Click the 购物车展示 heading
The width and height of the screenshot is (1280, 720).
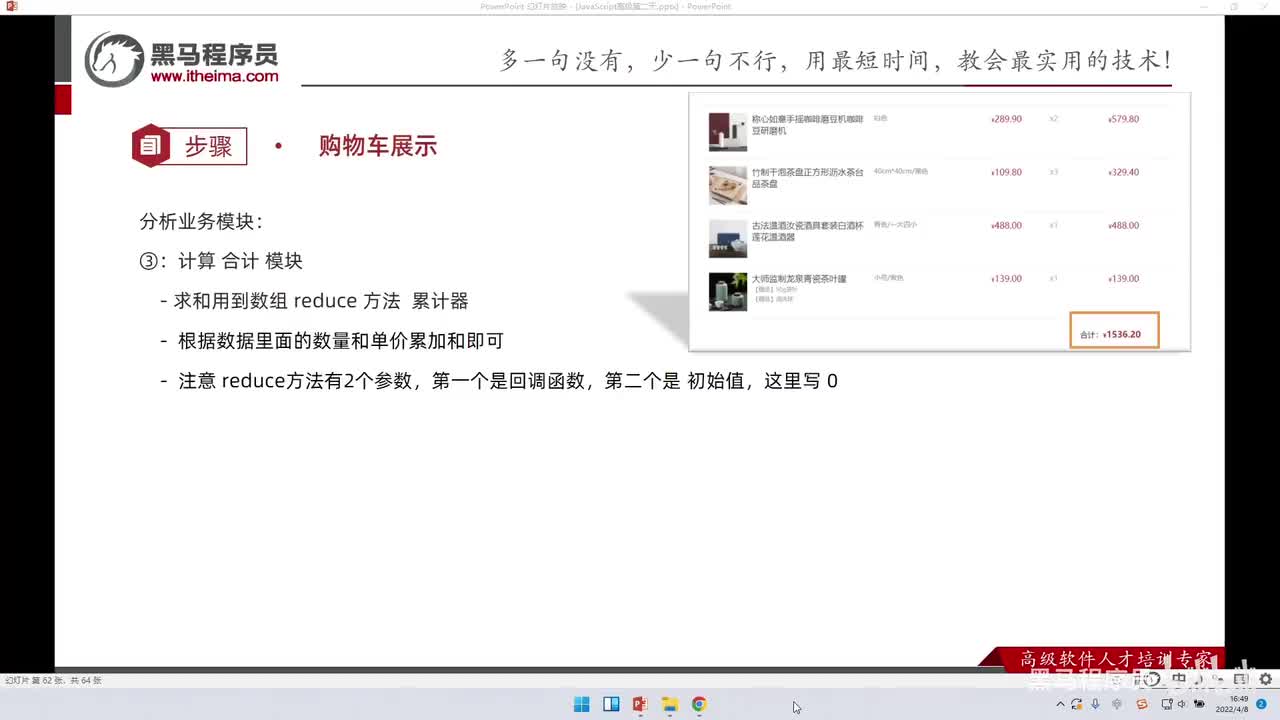(x=378, y=146)
